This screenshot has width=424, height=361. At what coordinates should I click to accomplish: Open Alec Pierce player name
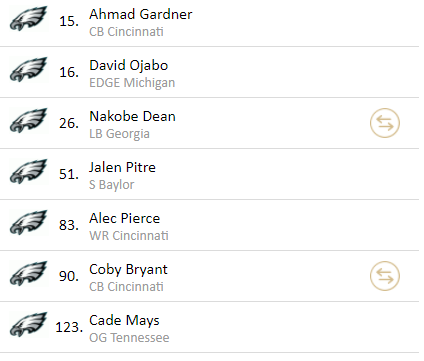(x=125, y=218)
